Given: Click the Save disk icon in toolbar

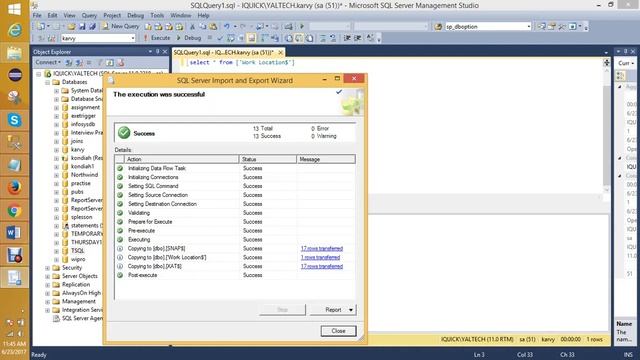Looking at the screenshot, I should tap(82, 27).
